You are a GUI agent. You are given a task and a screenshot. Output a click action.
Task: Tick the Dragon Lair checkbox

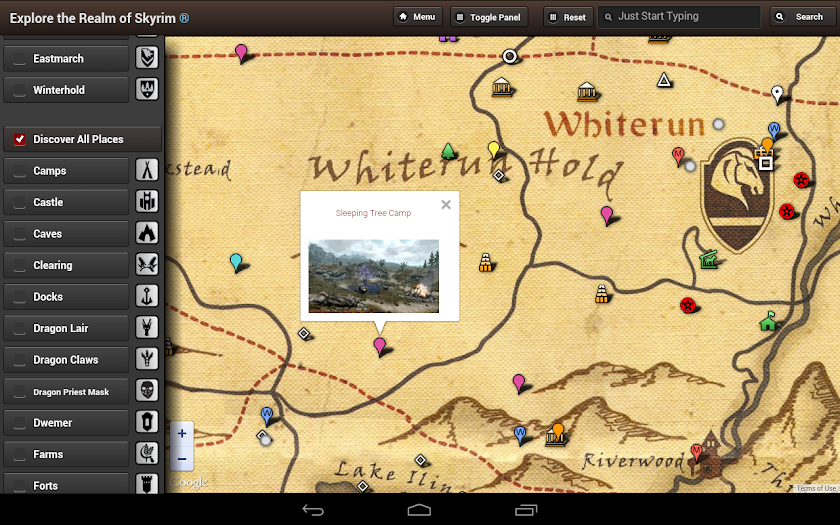click(19, 328)
